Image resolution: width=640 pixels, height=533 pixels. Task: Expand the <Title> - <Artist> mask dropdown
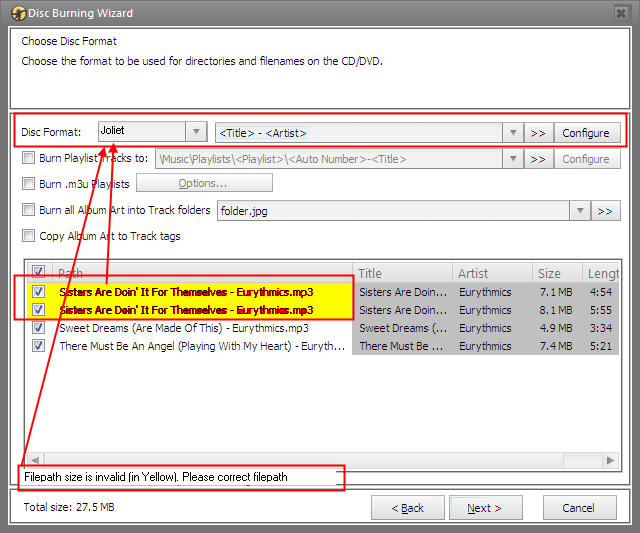click(x=512, y=133)
